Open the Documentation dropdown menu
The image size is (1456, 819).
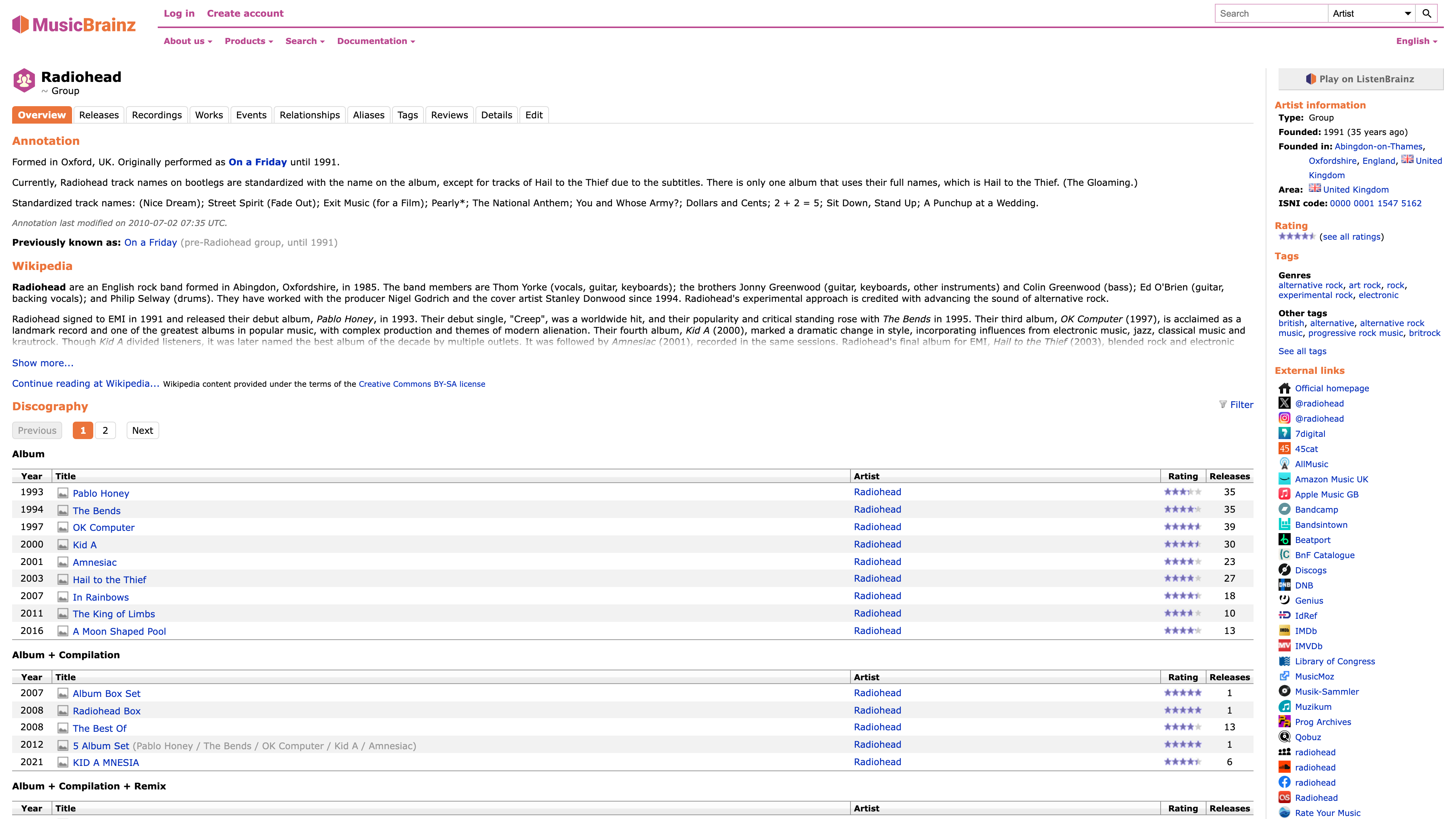click(376, 41)
